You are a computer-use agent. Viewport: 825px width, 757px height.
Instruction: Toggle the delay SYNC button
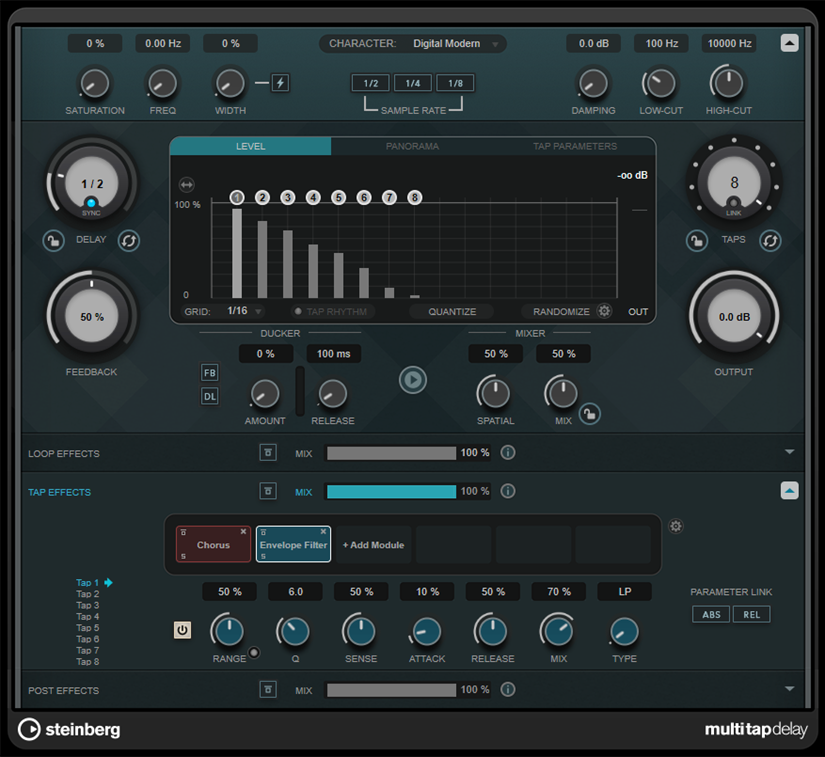point(91,203)
